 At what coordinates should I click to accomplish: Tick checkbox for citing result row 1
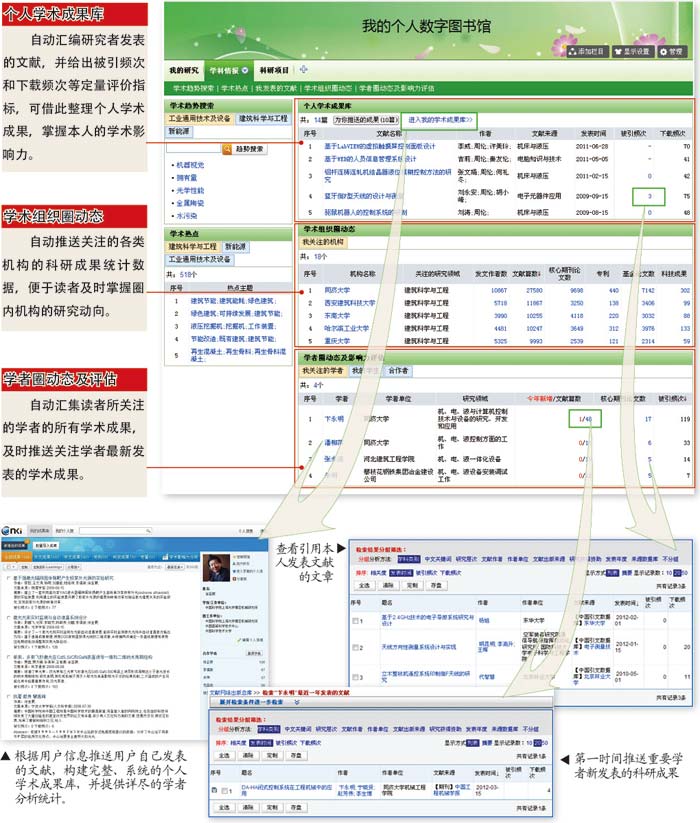356,620
